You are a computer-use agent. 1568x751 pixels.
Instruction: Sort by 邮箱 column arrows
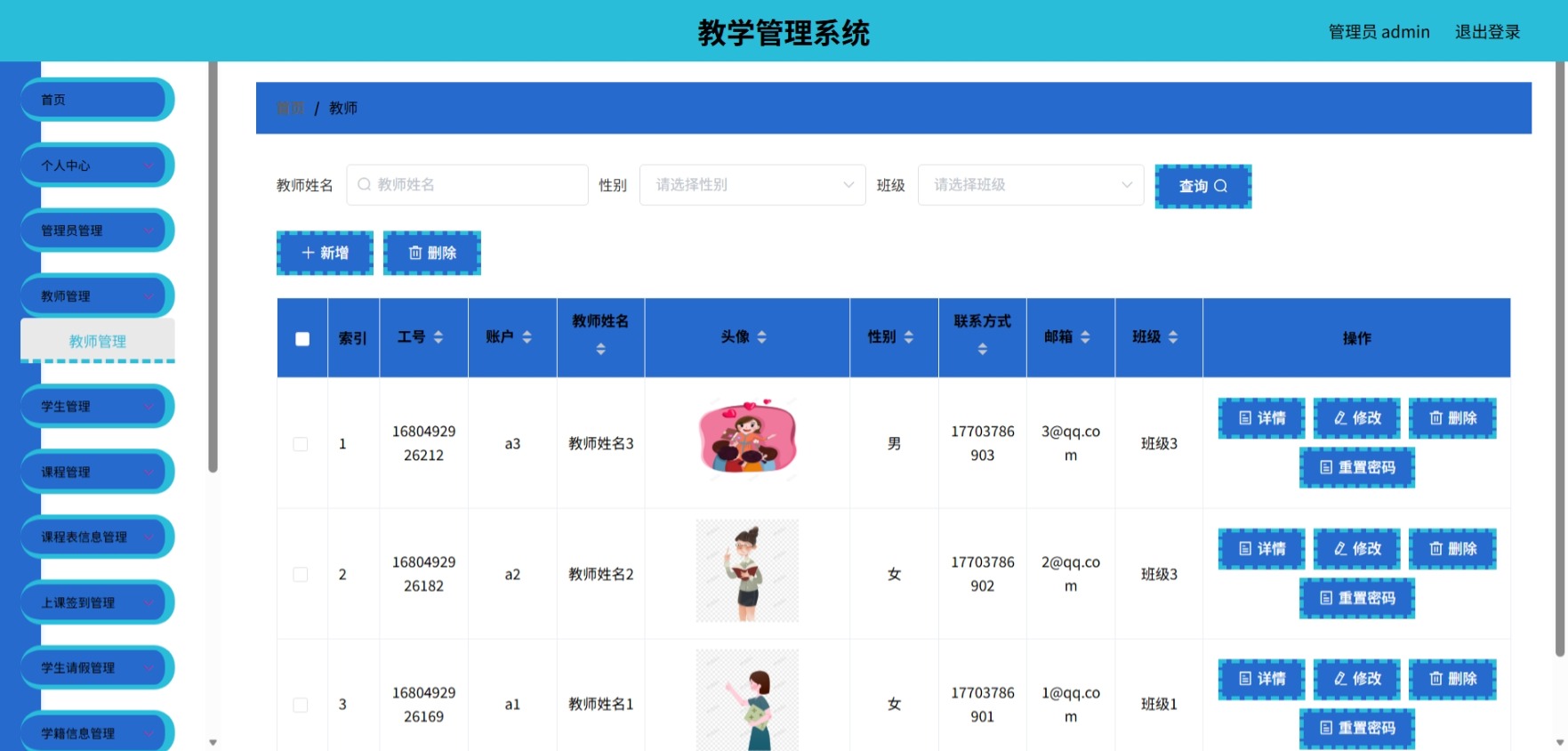pyautogui.click(x=1085, y=337)
